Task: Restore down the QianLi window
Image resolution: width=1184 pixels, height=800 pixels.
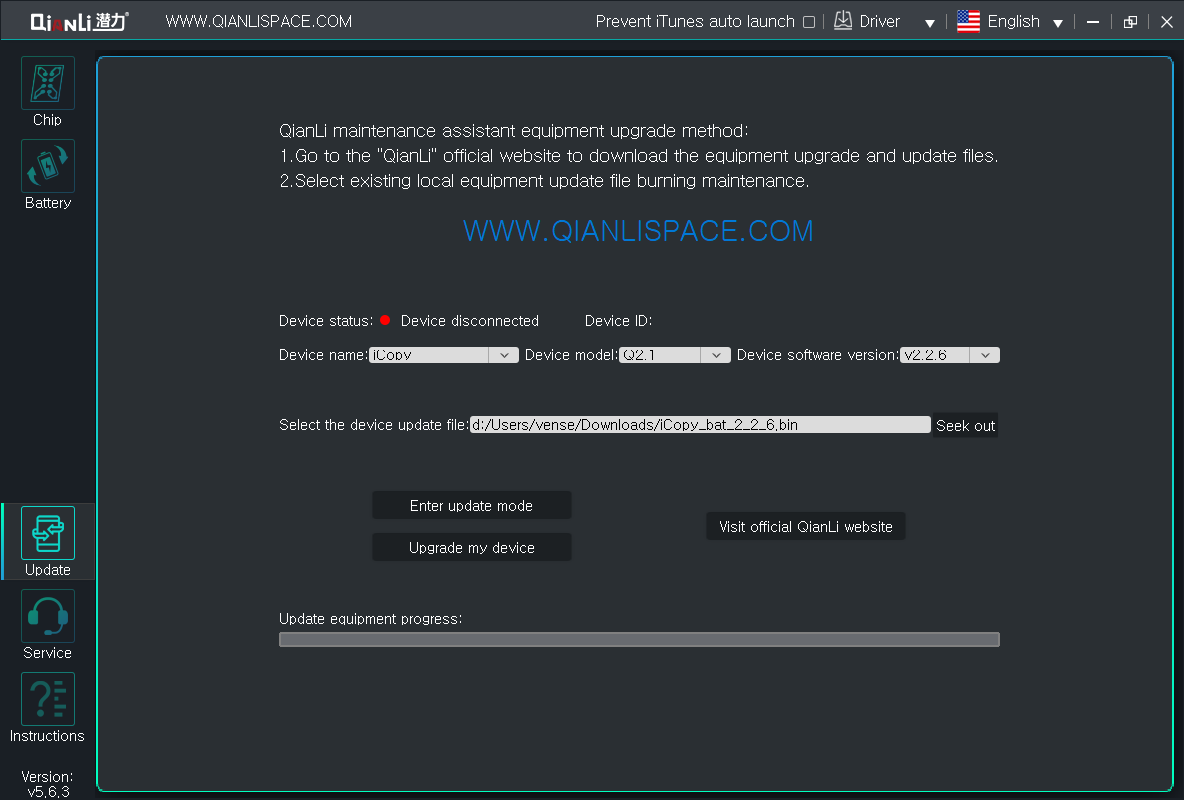Action: [x=1130, y=22]
